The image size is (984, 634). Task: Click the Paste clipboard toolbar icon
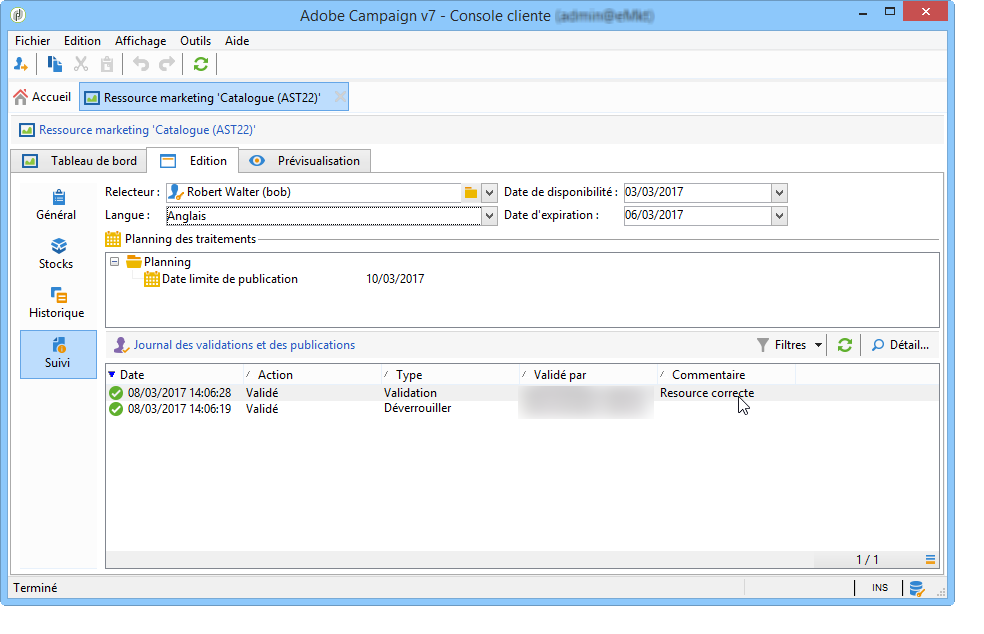click(107, 64)
